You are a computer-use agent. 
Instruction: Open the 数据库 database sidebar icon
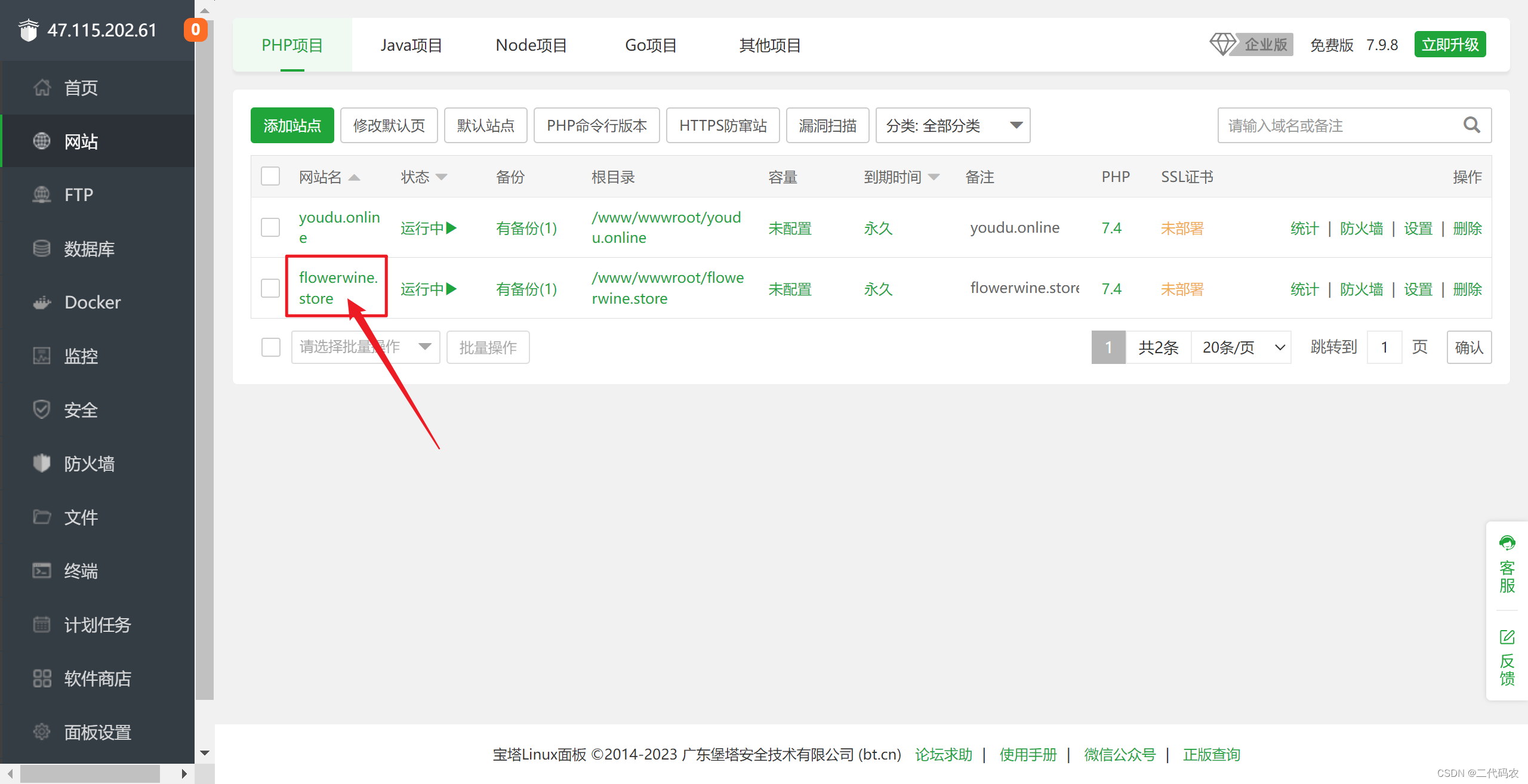click(42, 248)
